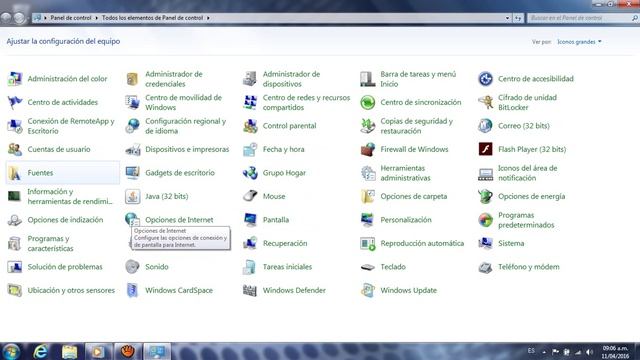Screen dimensions: 640x360
Task: Open Centro de movilidad de Windows icon
Action: coord(132,102)
